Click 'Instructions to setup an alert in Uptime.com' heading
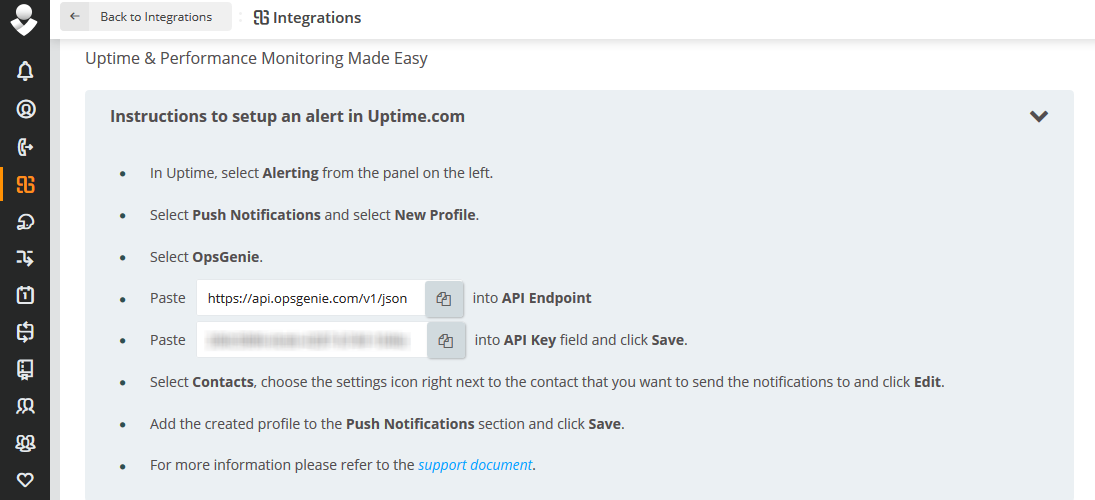This screenshot has height=500, width=1095. point(287,117)
